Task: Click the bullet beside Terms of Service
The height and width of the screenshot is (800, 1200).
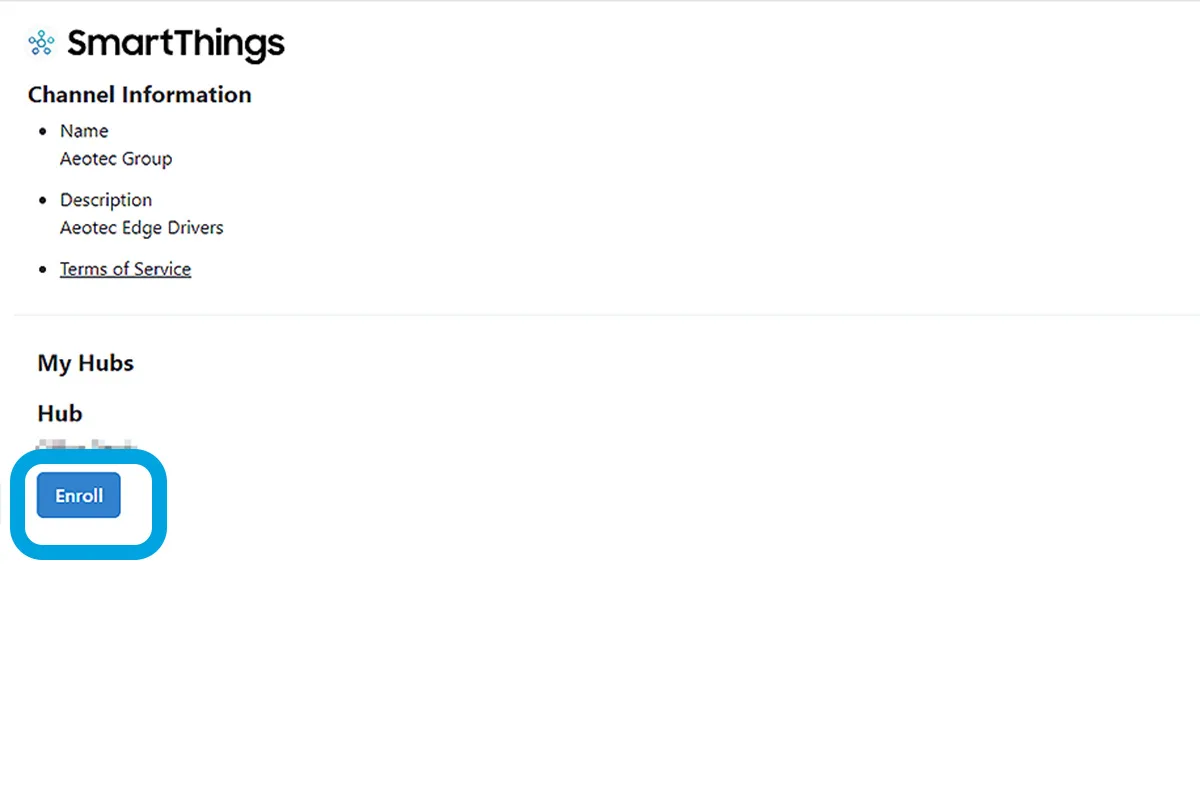Action: (x=42, y=270)
